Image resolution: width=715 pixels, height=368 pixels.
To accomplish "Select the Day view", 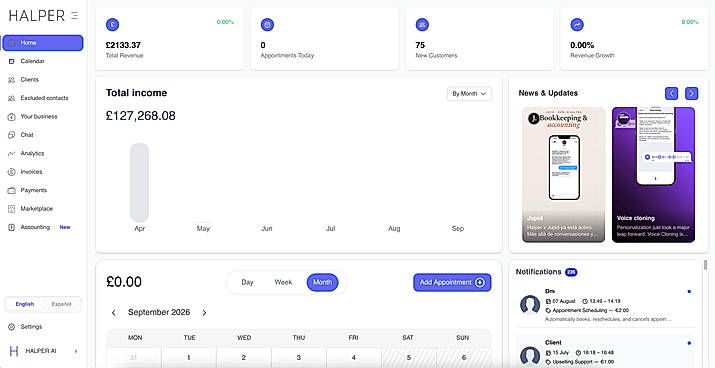I will click(247, 282).
